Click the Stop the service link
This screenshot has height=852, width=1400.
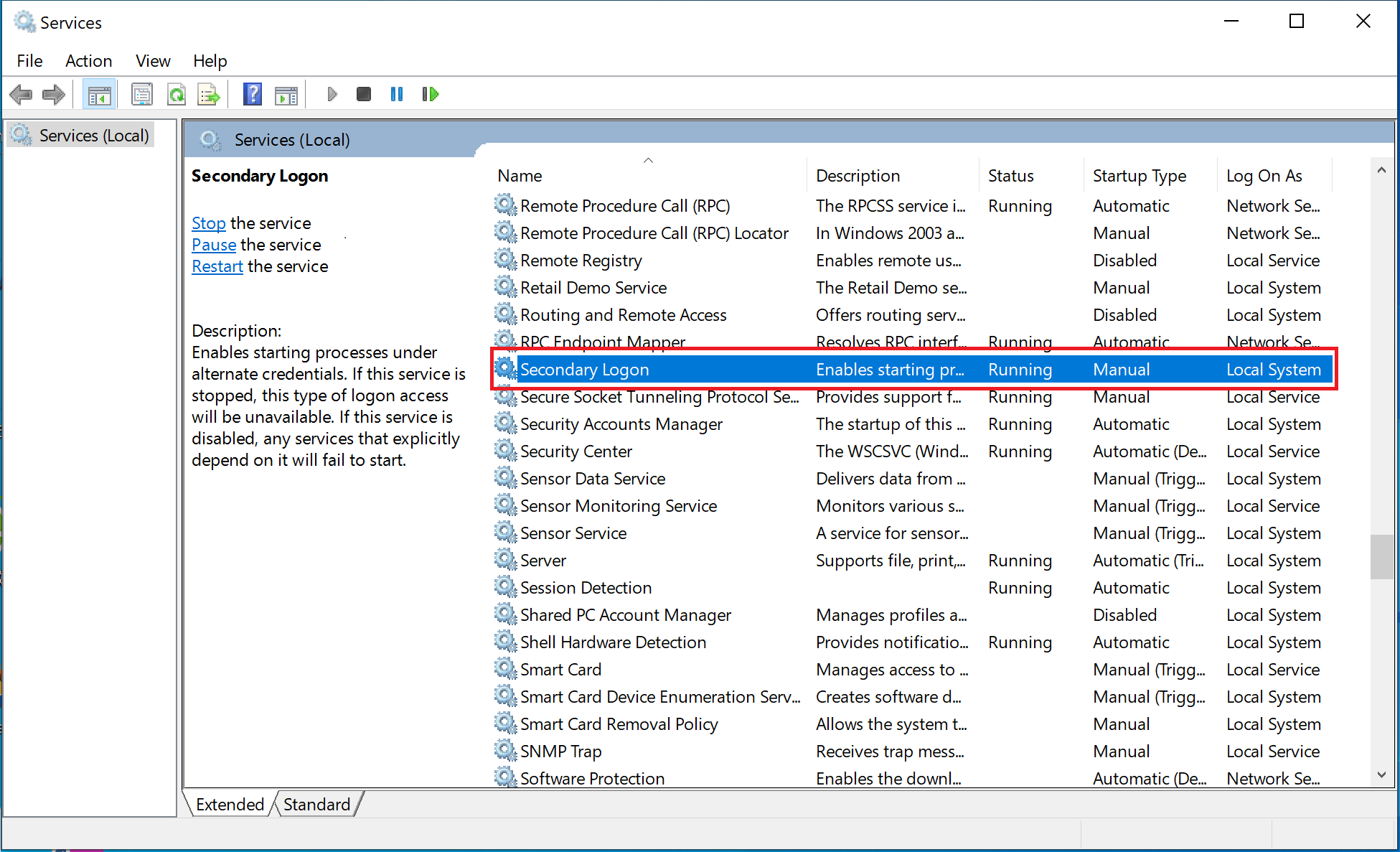point(208,223)
